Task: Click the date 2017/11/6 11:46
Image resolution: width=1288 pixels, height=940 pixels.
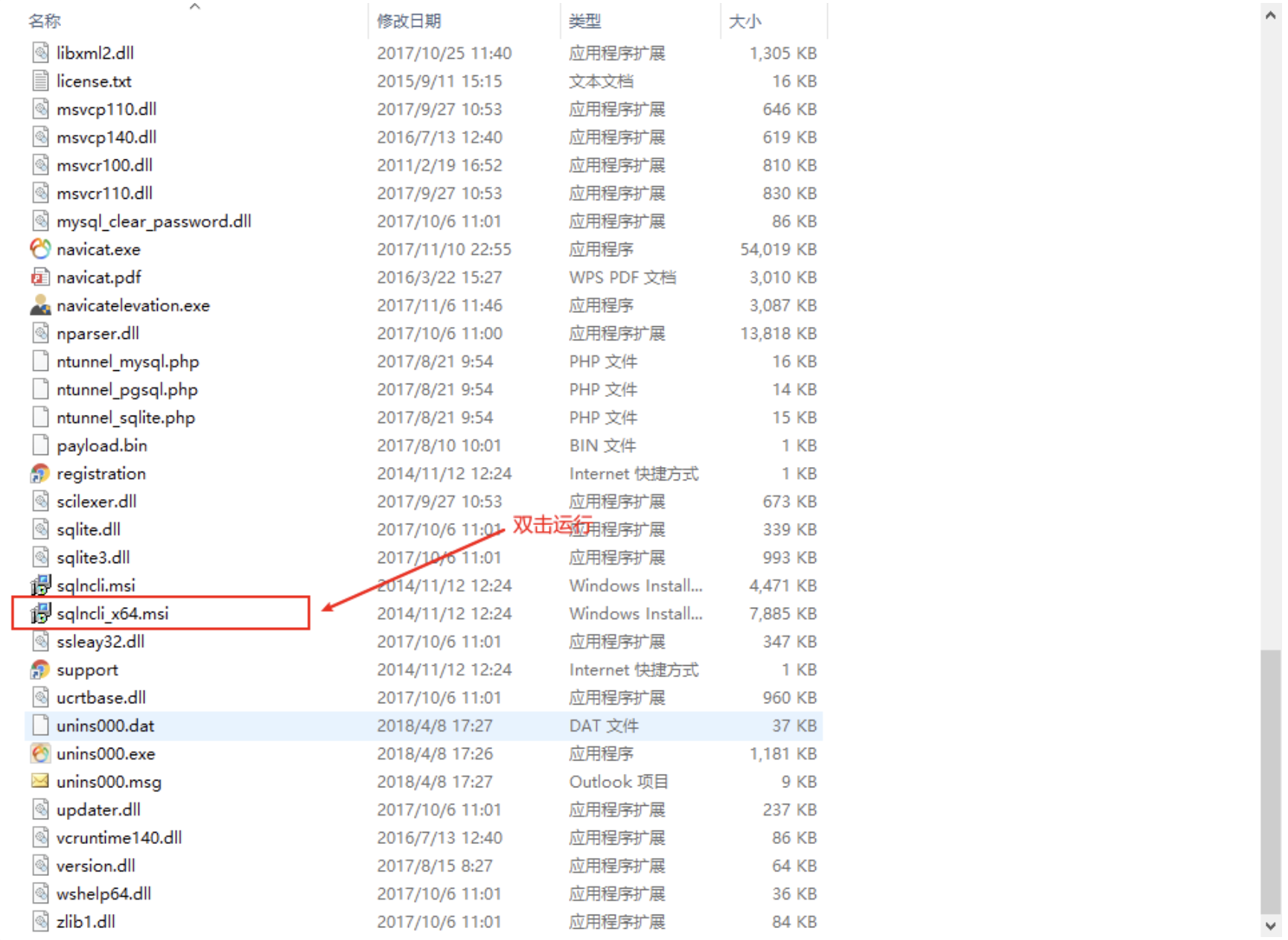Action: [x=439, y=305]
